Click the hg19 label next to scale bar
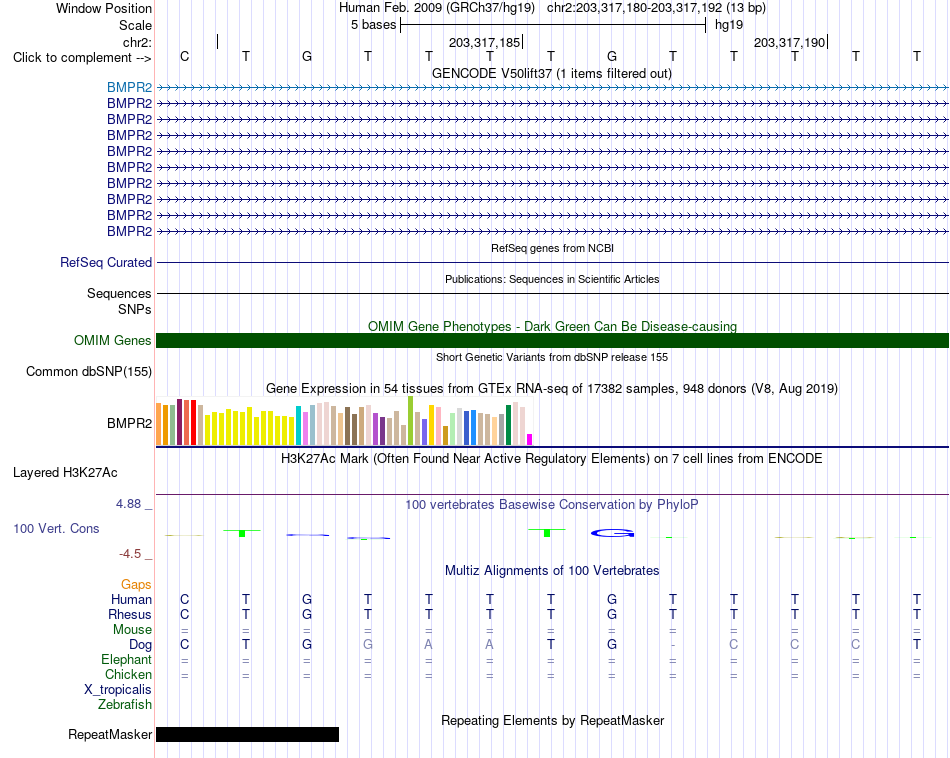Viewport: 950px width, 758px height. tap(729, 25)
